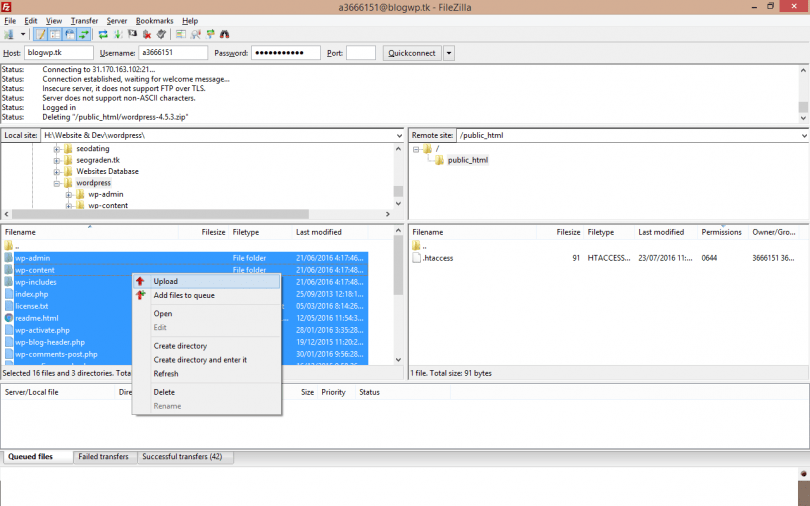Collapse the wordpress folder in the local tree
This screenshot has height=506, width=810.
(57, 183)
